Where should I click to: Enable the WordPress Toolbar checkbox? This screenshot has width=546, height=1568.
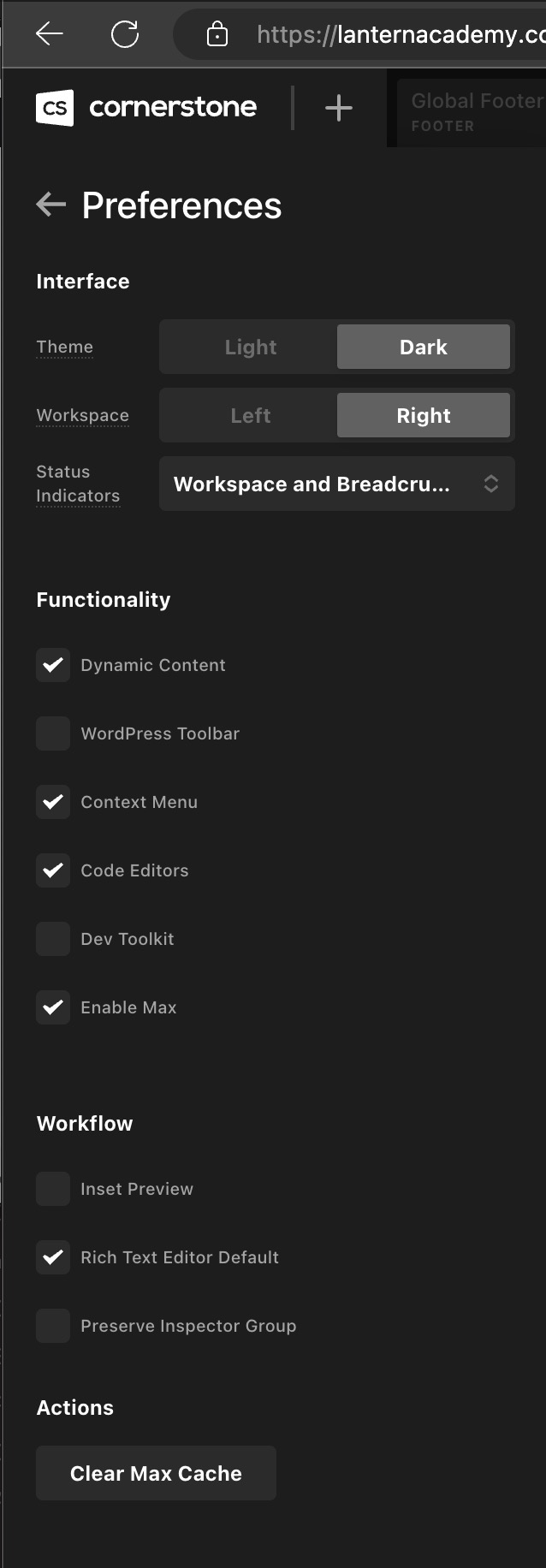tap(53, 734)
